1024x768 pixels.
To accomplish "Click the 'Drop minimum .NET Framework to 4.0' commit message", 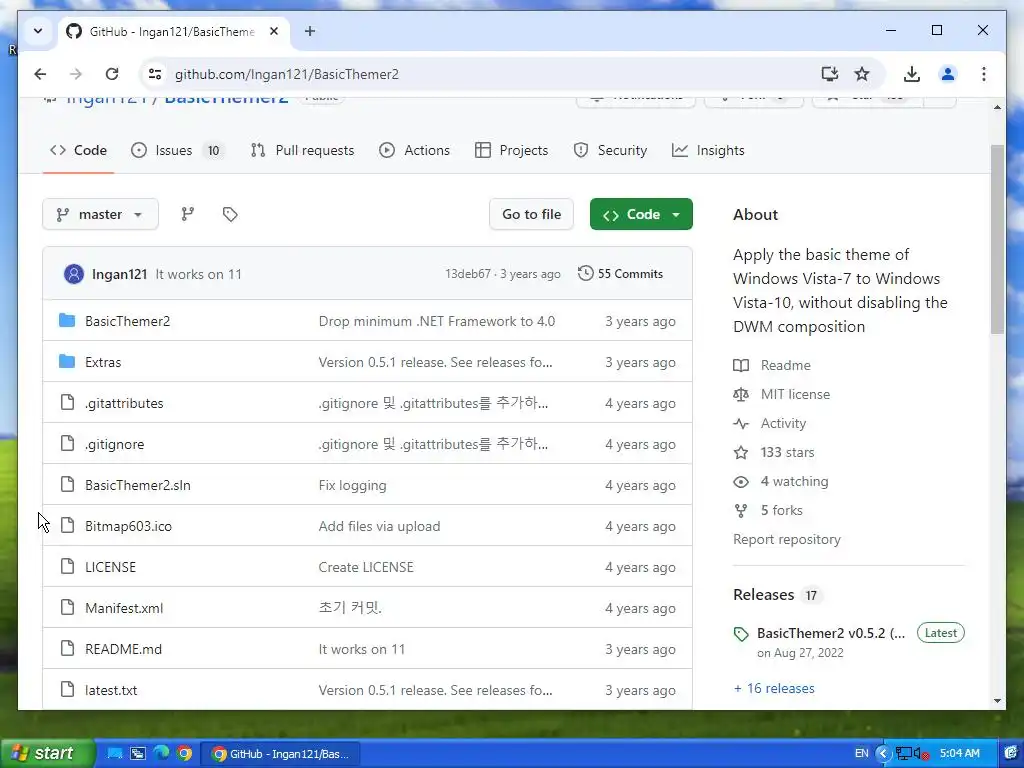I will click(437, 321).
